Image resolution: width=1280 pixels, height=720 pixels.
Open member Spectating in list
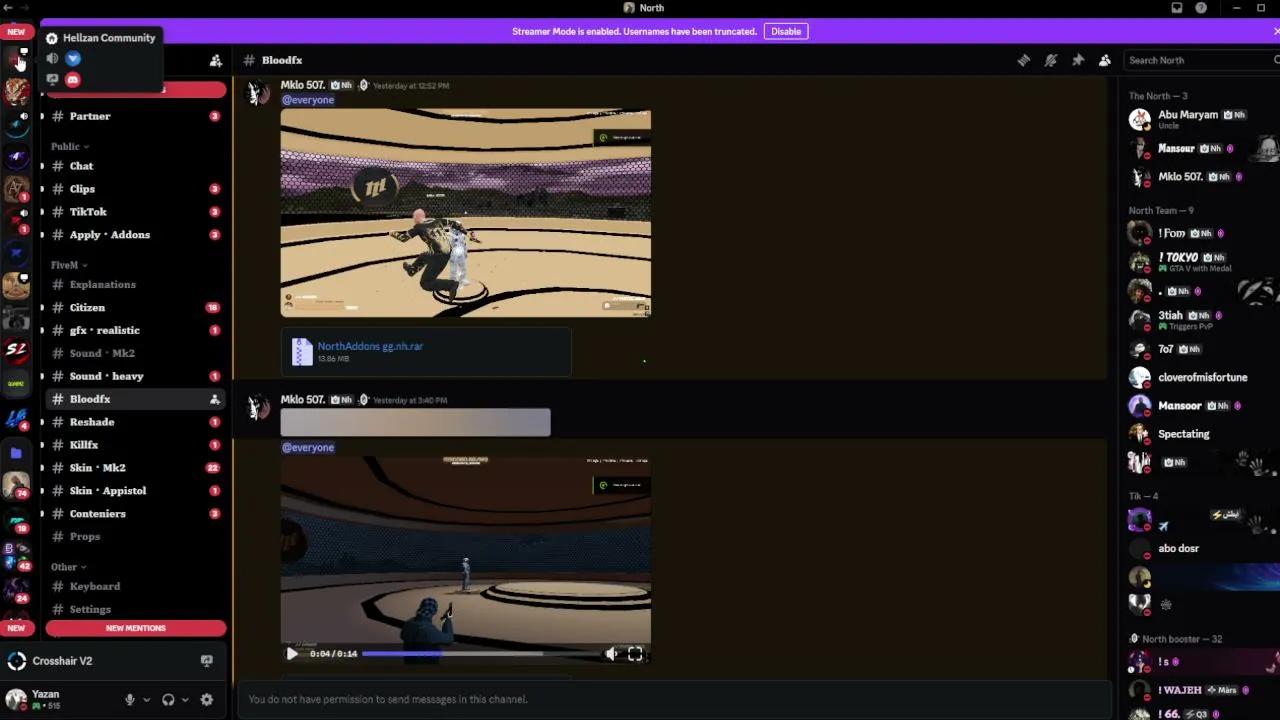[1199, 434]
